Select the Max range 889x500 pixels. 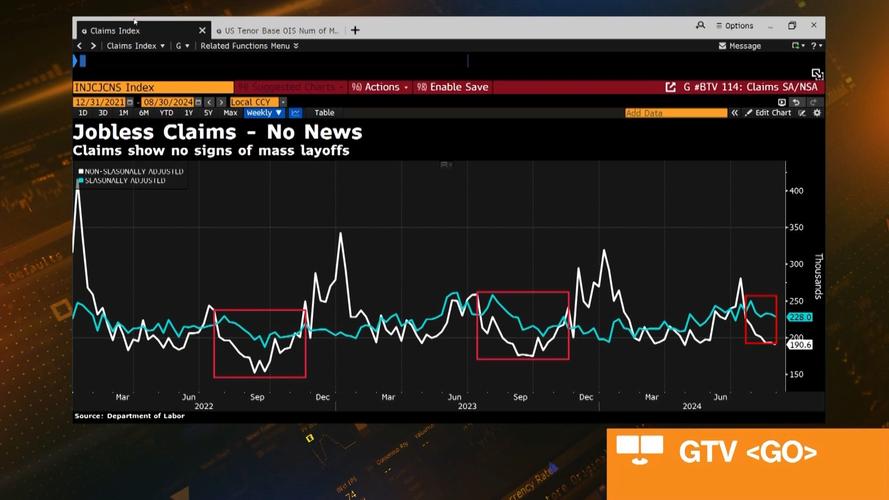(x=230, y=113)
